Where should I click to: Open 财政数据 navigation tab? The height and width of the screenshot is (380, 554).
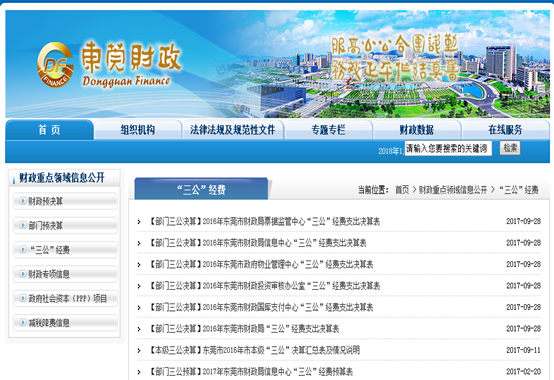[x=417, y=130]
